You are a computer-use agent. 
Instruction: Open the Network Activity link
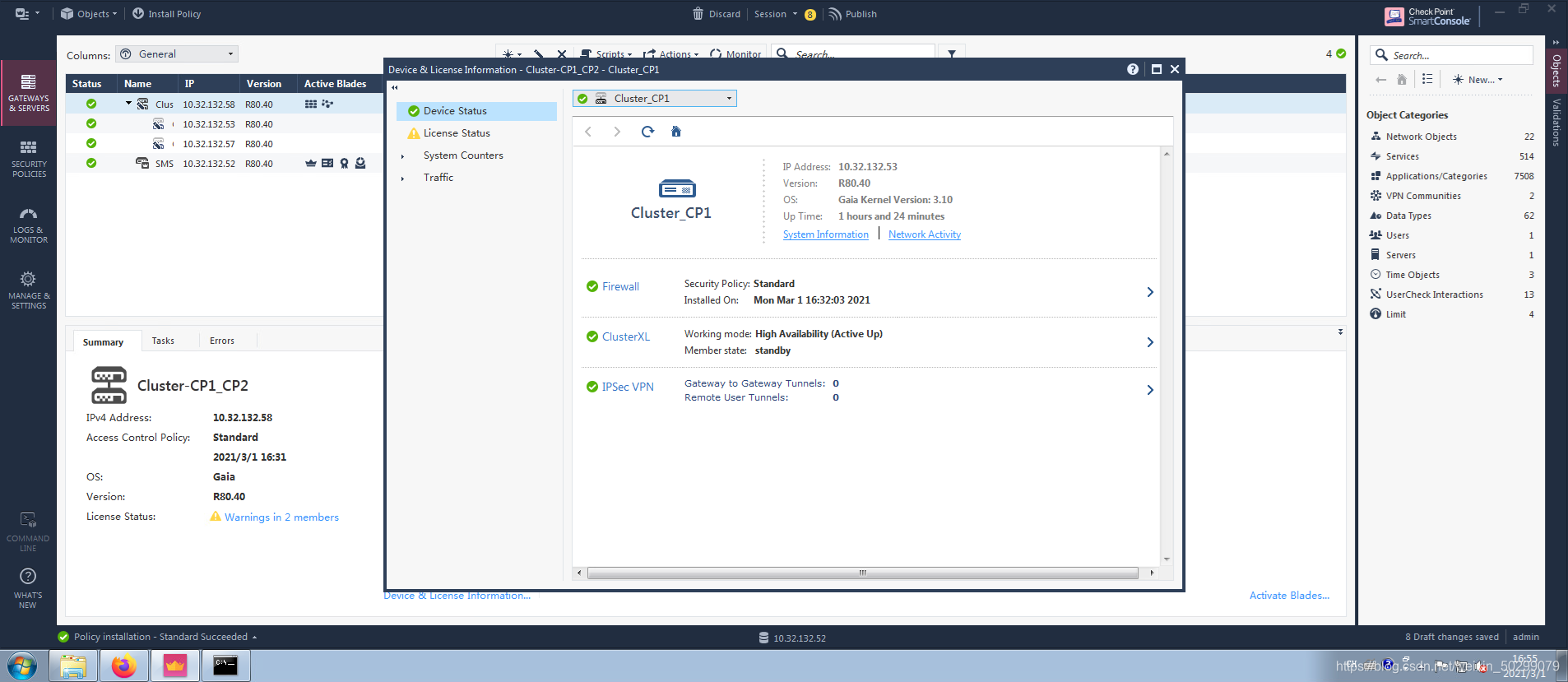pyautogui.click(x=924, y=234)
